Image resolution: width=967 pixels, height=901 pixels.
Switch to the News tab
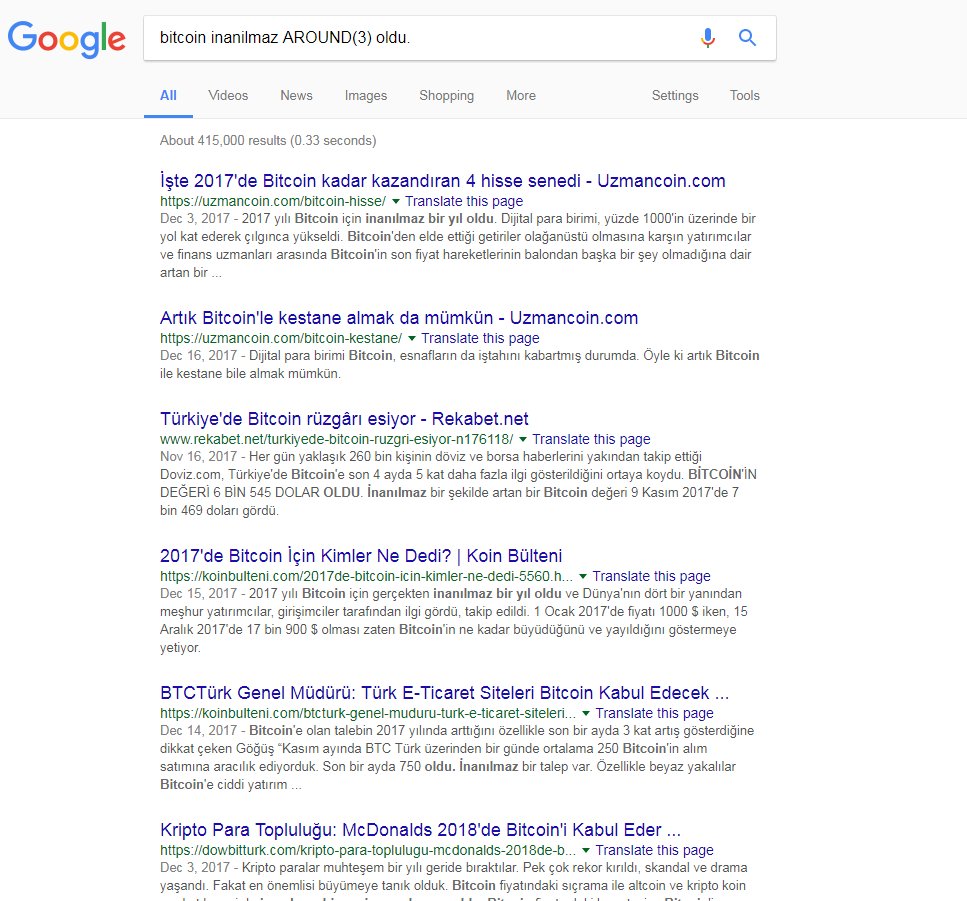[297, 96]
